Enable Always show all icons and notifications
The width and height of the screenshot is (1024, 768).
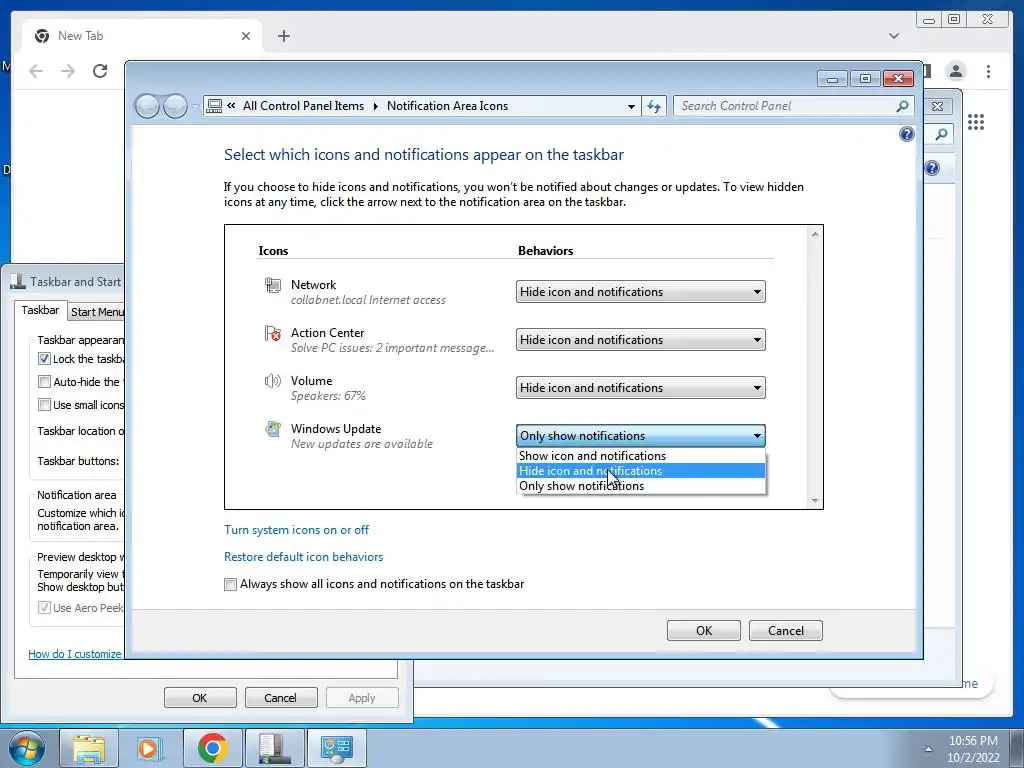(x=231, y=584)
